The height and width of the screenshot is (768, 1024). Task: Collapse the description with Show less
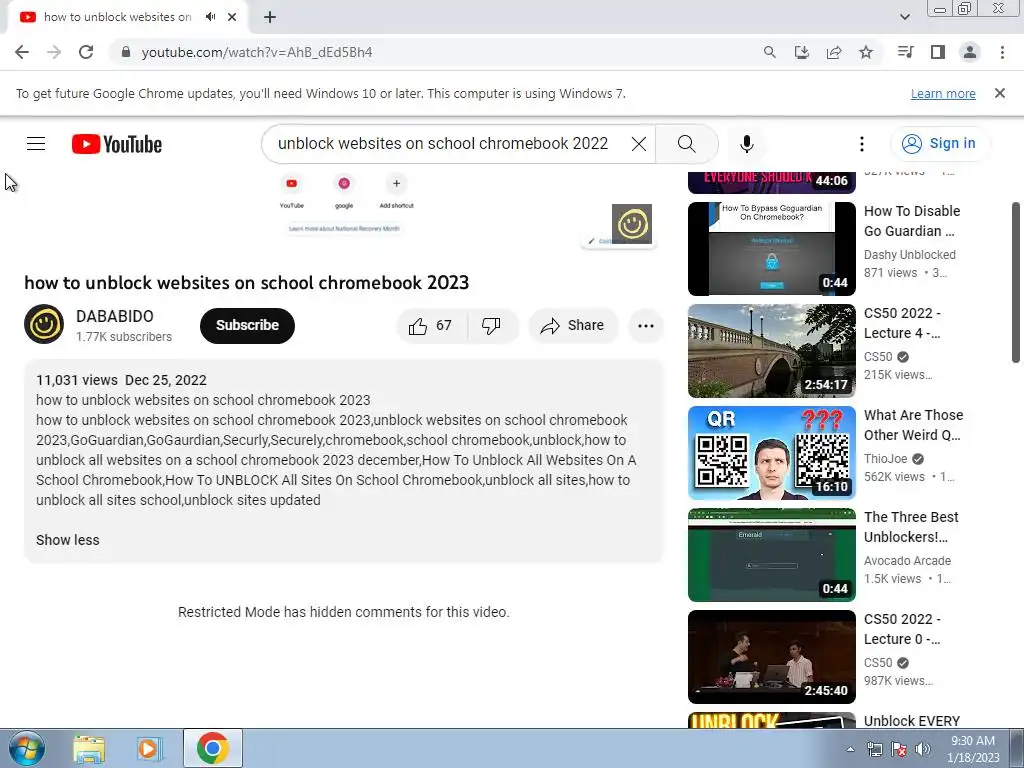(x=68, y=540)
